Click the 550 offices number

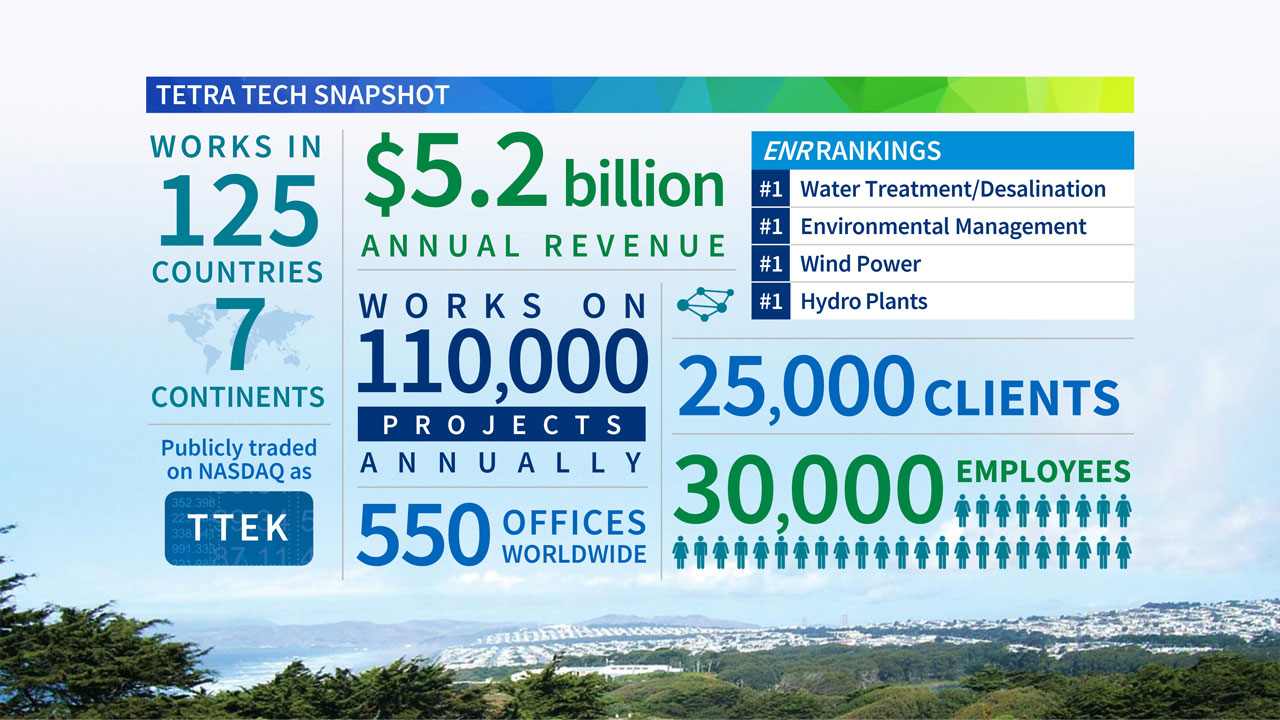[x=422, y=535]
